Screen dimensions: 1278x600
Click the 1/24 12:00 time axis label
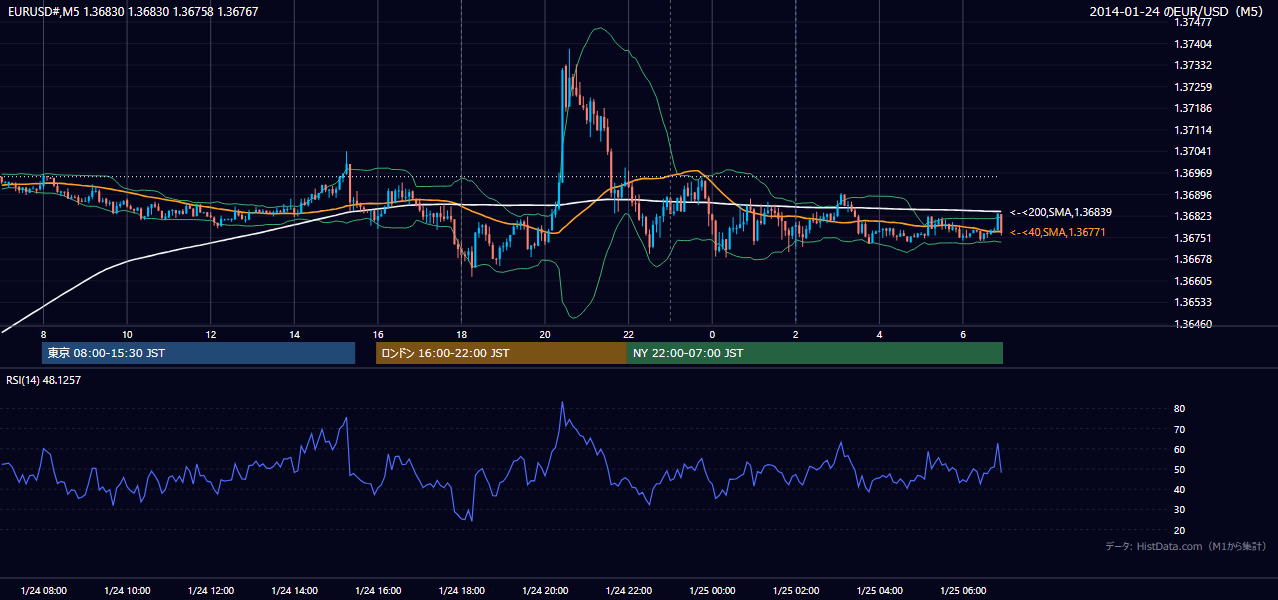tap(211, 591)
